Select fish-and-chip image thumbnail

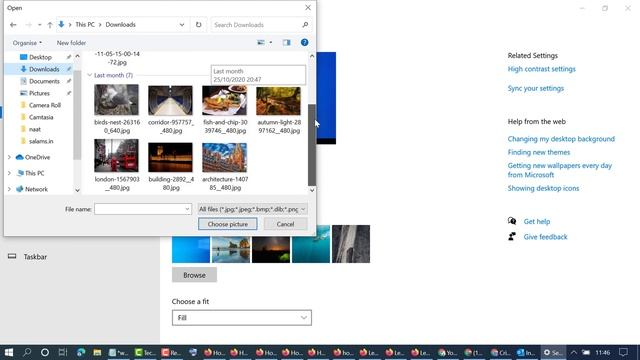click(x=224, y=100)
